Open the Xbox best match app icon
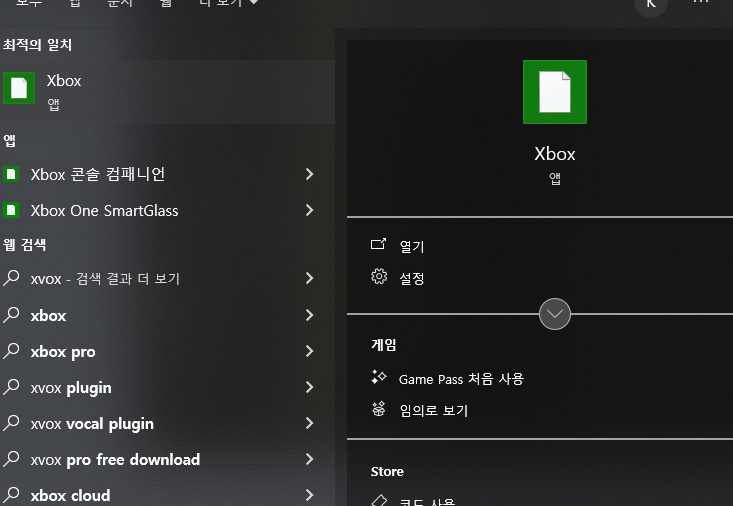 [19, 88]
